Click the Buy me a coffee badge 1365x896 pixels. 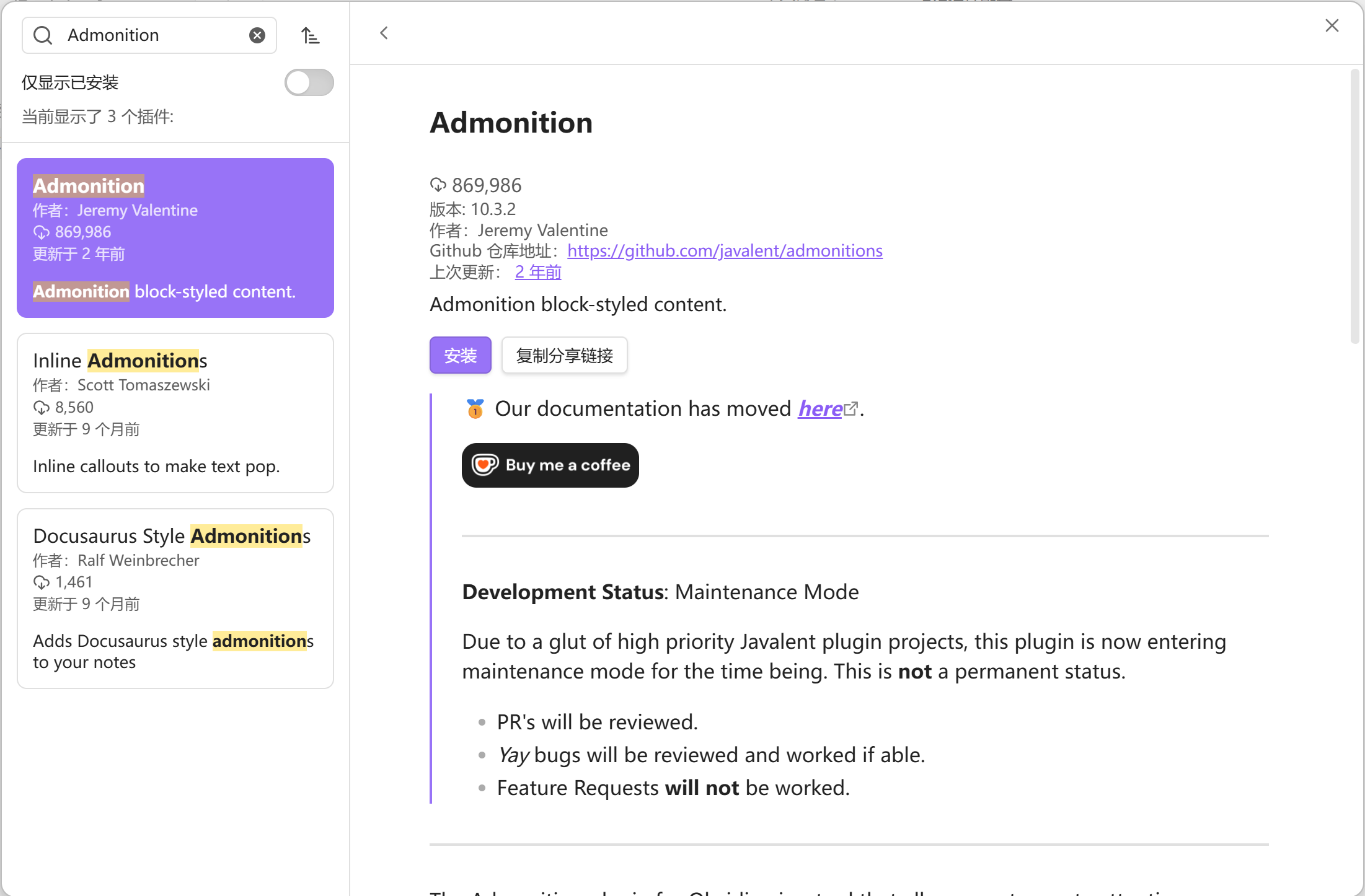click(x=550, y=465)
